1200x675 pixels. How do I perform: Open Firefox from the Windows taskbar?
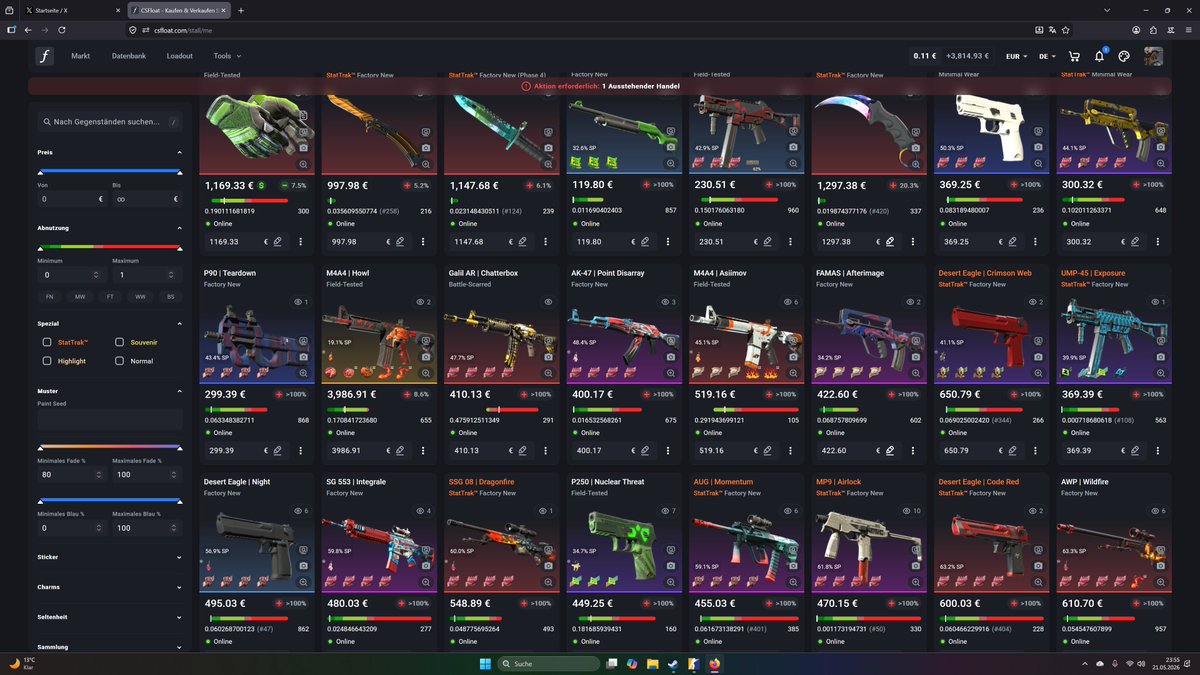click(714, 663)
